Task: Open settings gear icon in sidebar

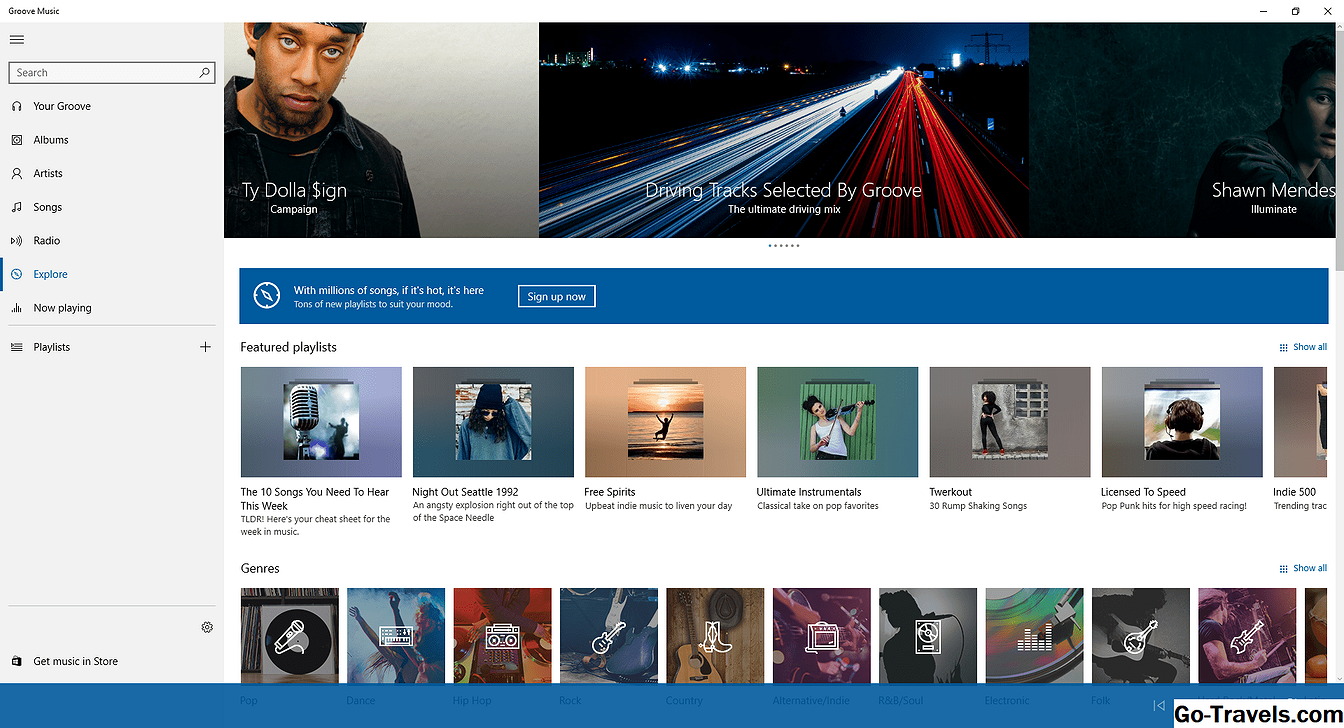Action: (207, 627)
